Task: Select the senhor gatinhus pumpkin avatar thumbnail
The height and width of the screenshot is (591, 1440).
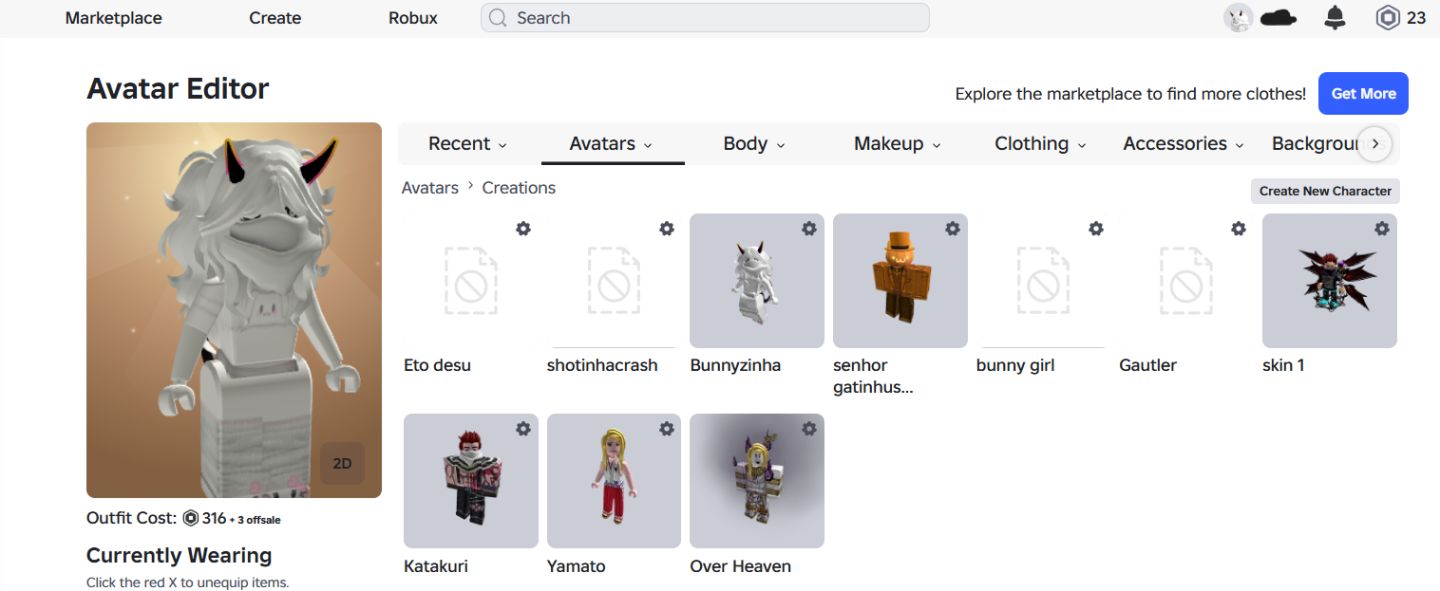Action: coord(900,281)
